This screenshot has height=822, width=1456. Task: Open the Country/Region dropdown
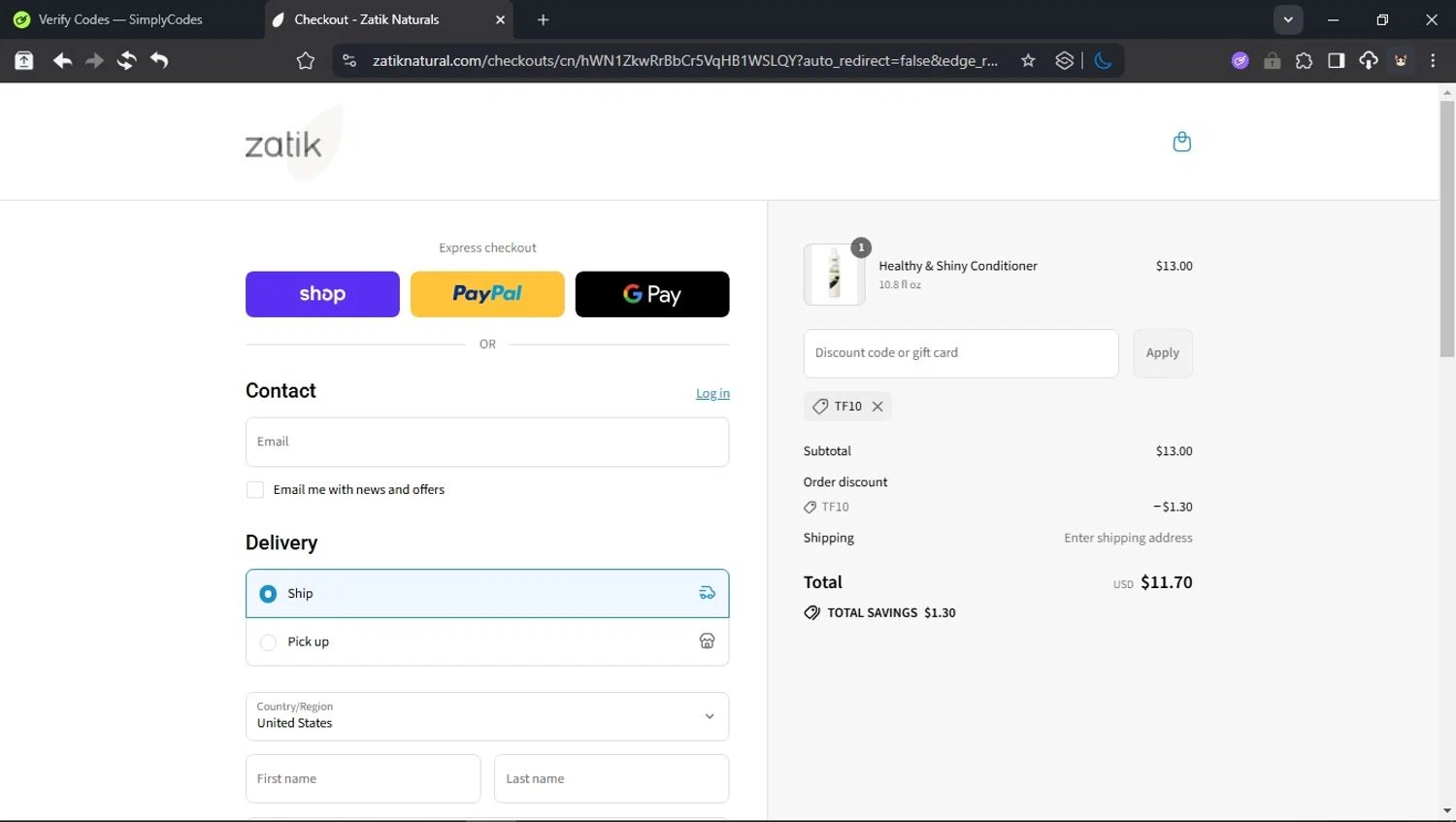tap(487, 716)
